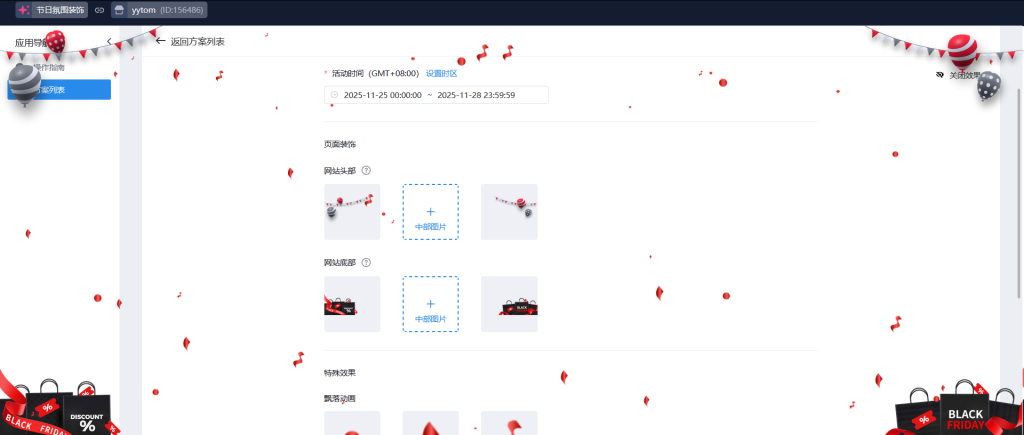Select the right 网站头部 balloon banner thumbnail
This screenshot has height=435, width=1024.
509,211
